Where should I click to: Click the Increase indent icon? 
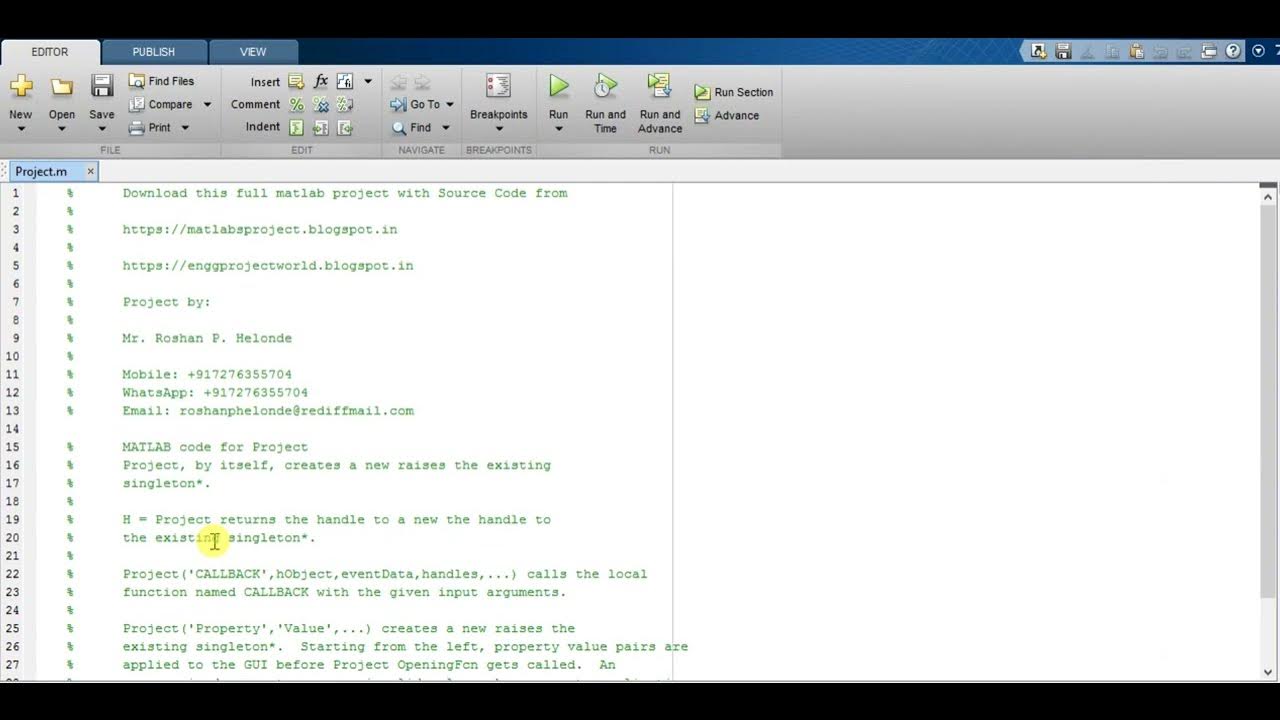(x=321, y=127)
